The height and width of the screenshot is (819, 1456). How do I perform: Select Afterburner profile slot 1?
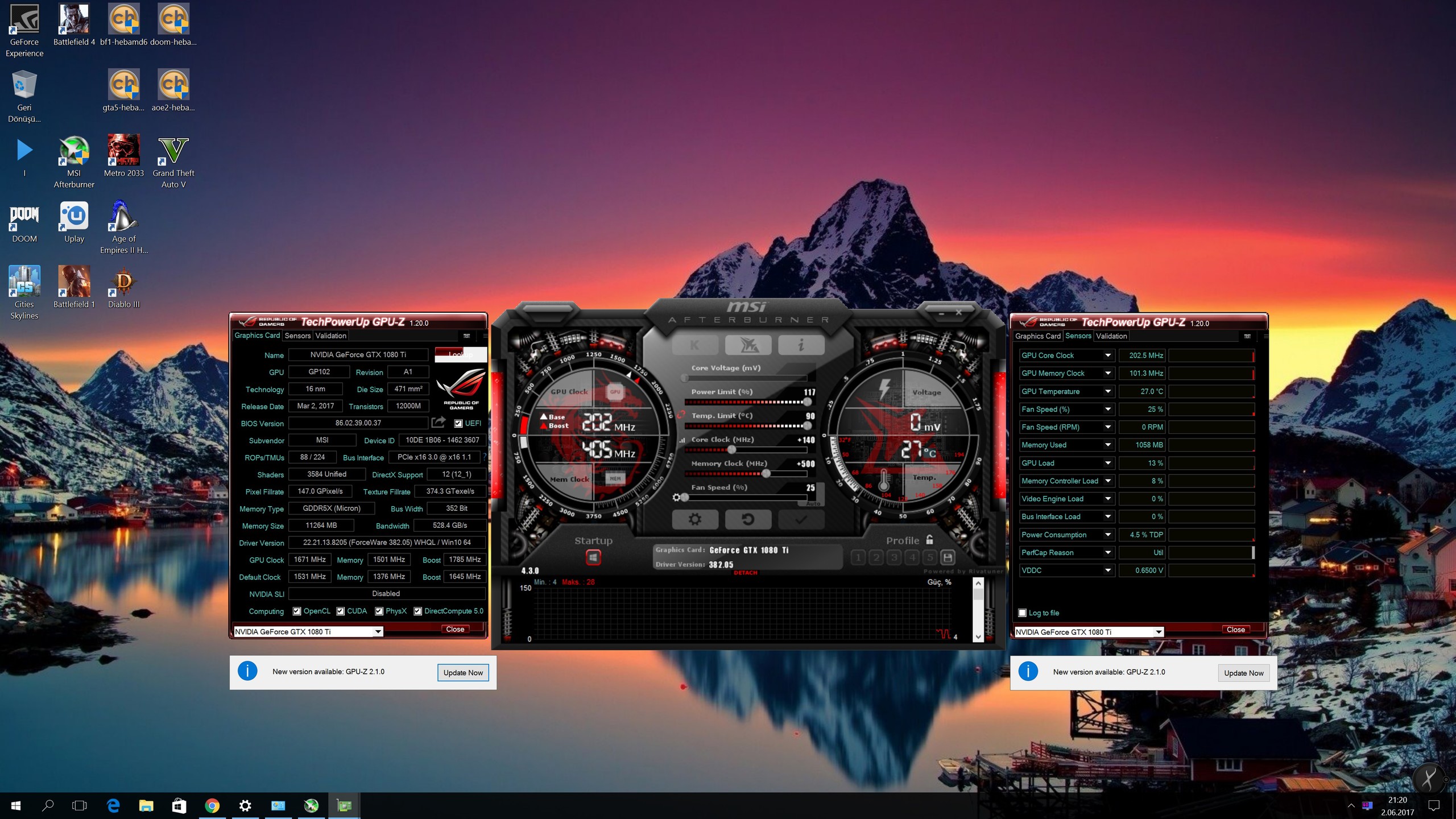tap(858, 557)
